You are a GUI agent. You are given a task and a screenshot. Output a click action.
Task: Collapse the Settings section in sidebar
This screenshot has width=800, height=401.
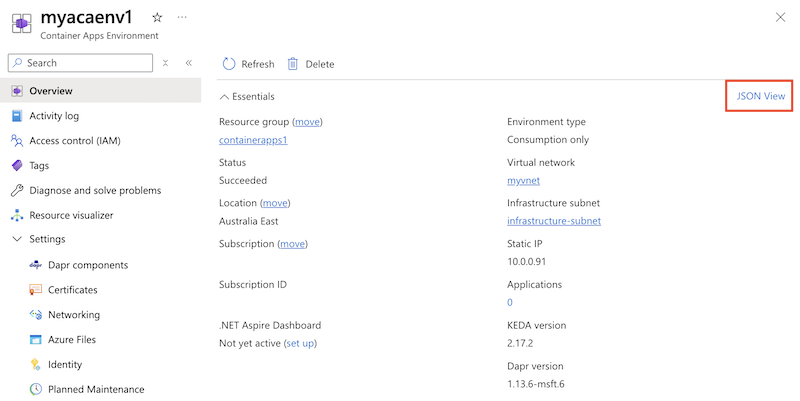tap(17, 240)
